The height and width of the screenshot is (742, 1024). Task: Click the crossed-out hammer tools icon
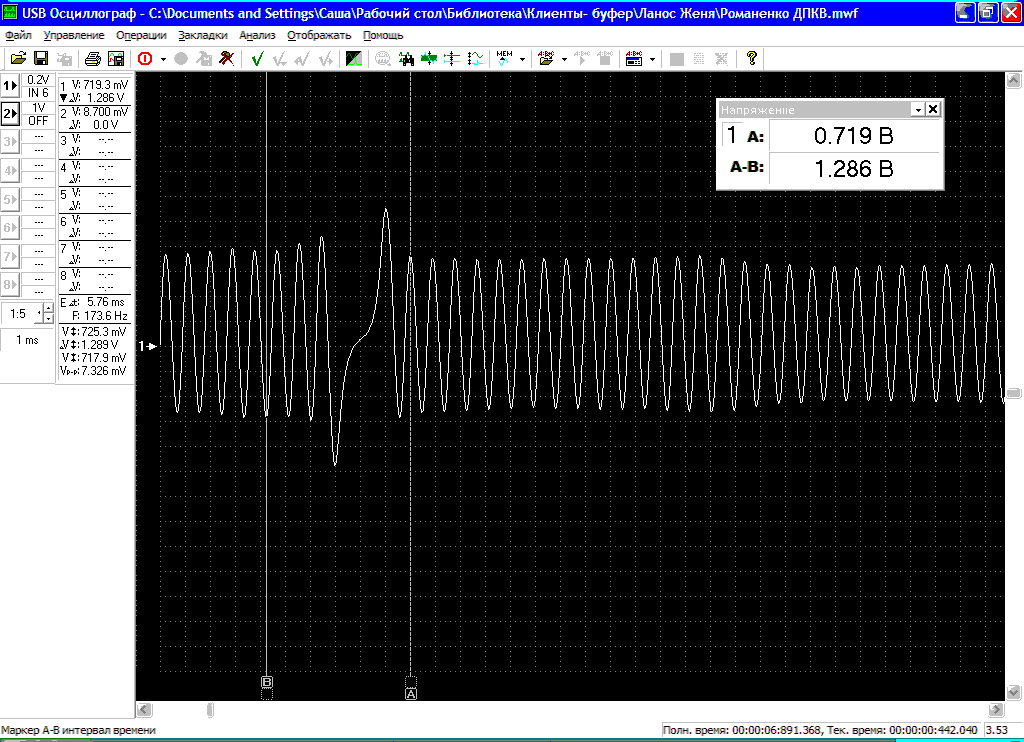pos(227,59)
